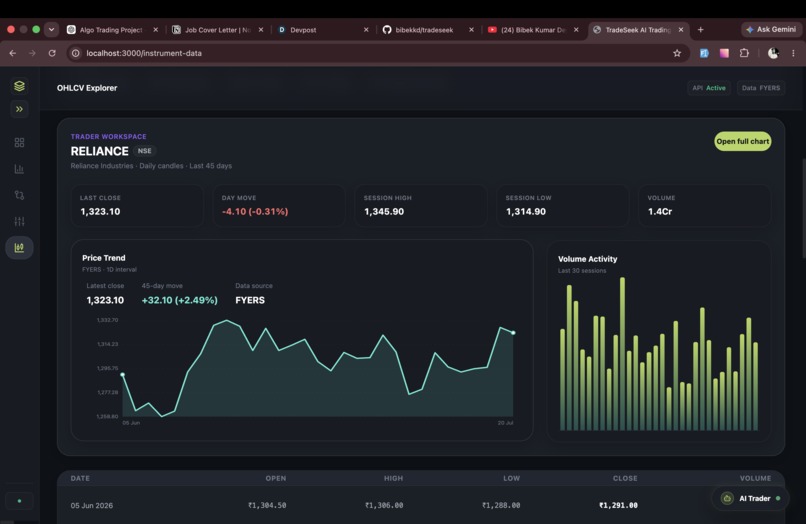The width and height of the screenshot is (806, 524).
Task: Open the bar chart icon in sidebar
Action: (x=20, y=169)
